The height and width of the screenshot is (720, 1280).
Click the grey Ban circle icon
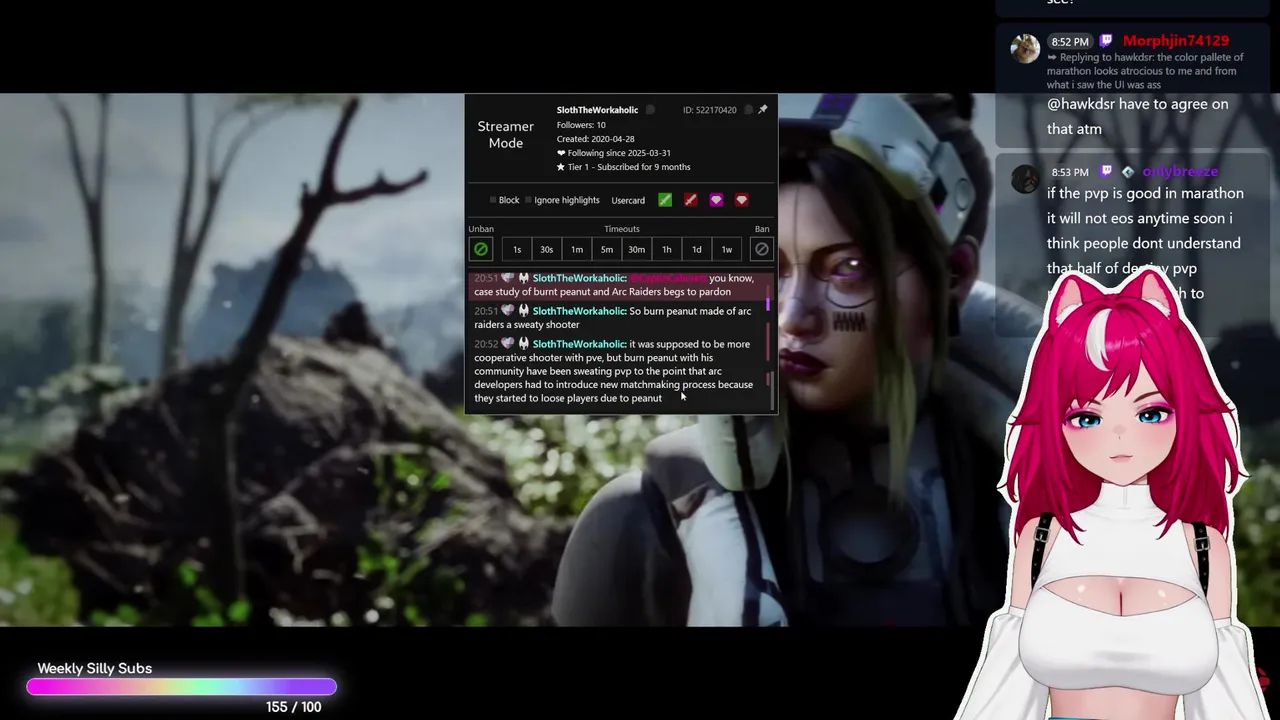[x=762, y=249]
